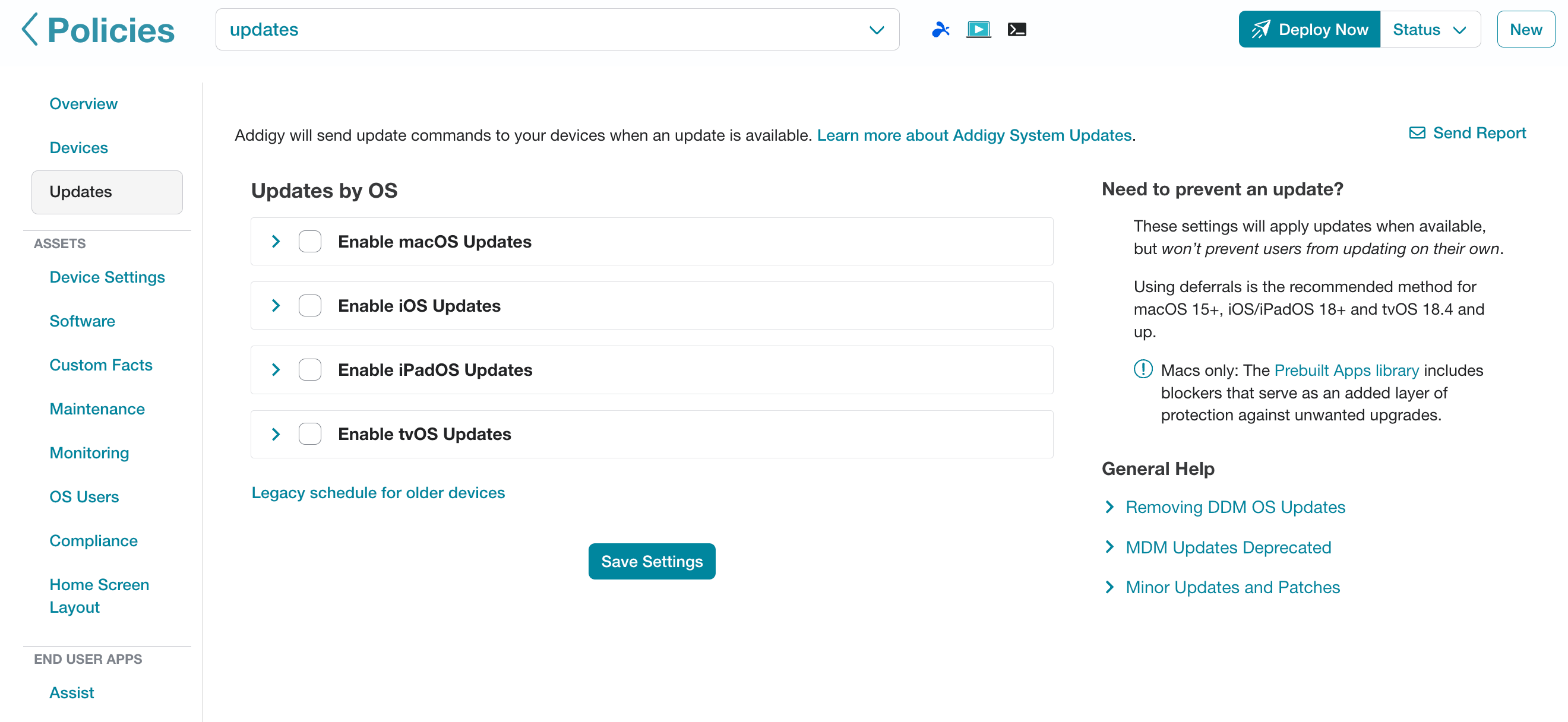
Task: Open the updates policy dropdown
Action: pos(557,29)
